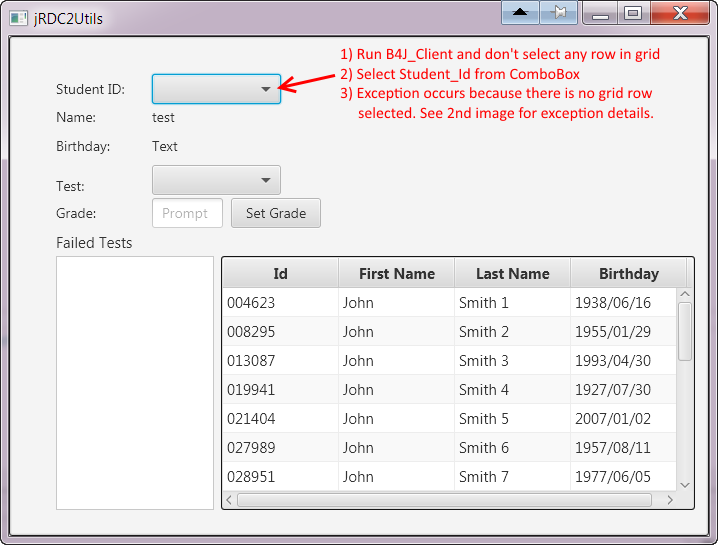Click the Failed Tests list box
The width and height of the screenshot is (718, 545).
click(x=135, y=383)
